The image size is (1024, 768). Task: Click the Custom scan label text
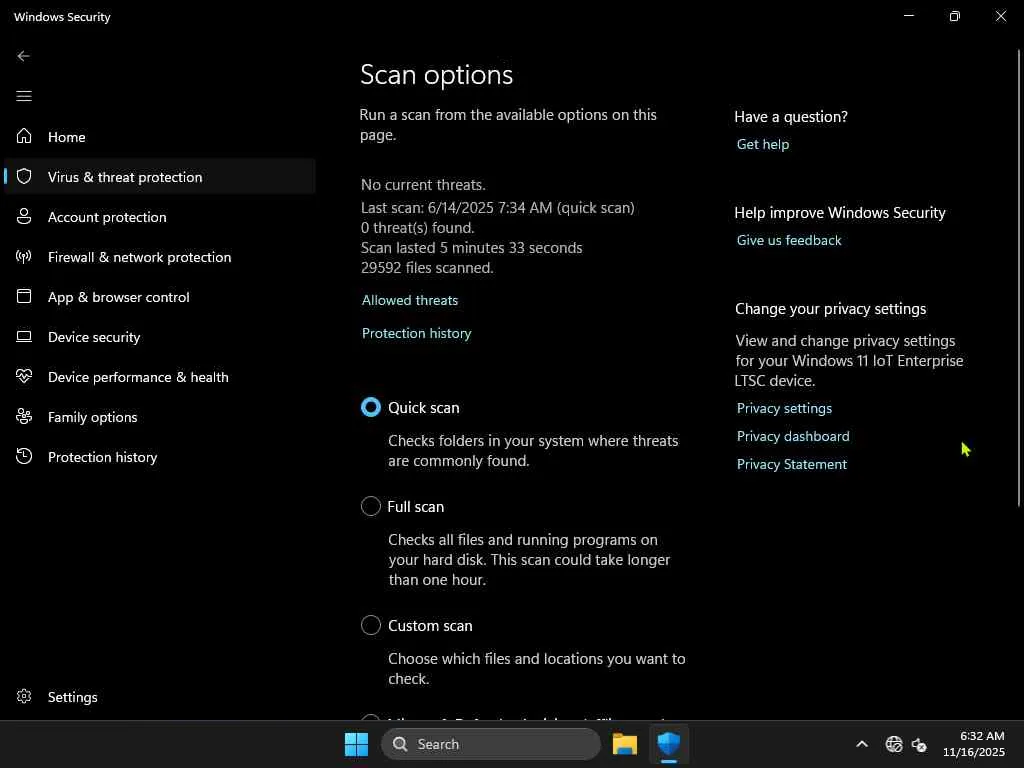pos(430,626)
